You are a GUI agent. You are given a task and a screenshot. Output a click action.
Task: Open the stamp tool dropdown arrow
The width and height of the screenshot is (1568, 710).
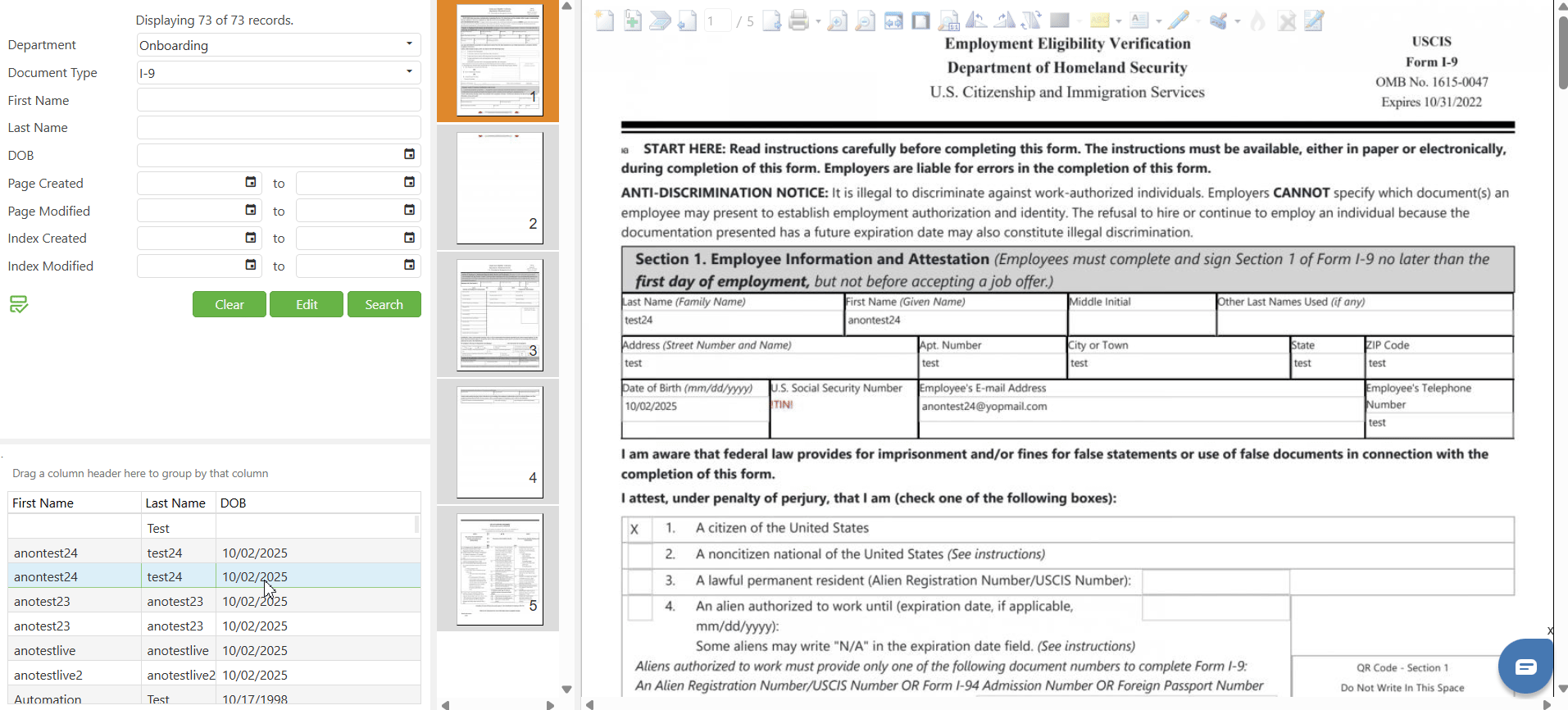1237,21
